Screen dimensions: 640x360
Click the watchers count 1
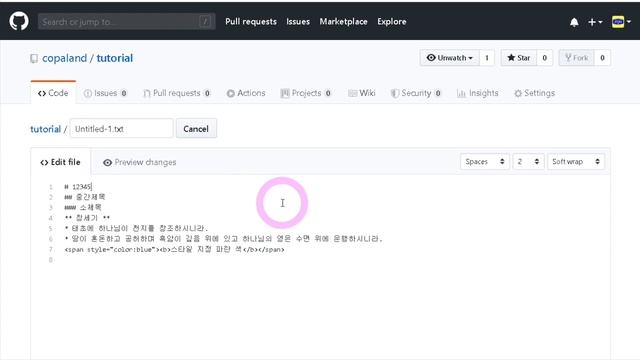coord(487,58)
